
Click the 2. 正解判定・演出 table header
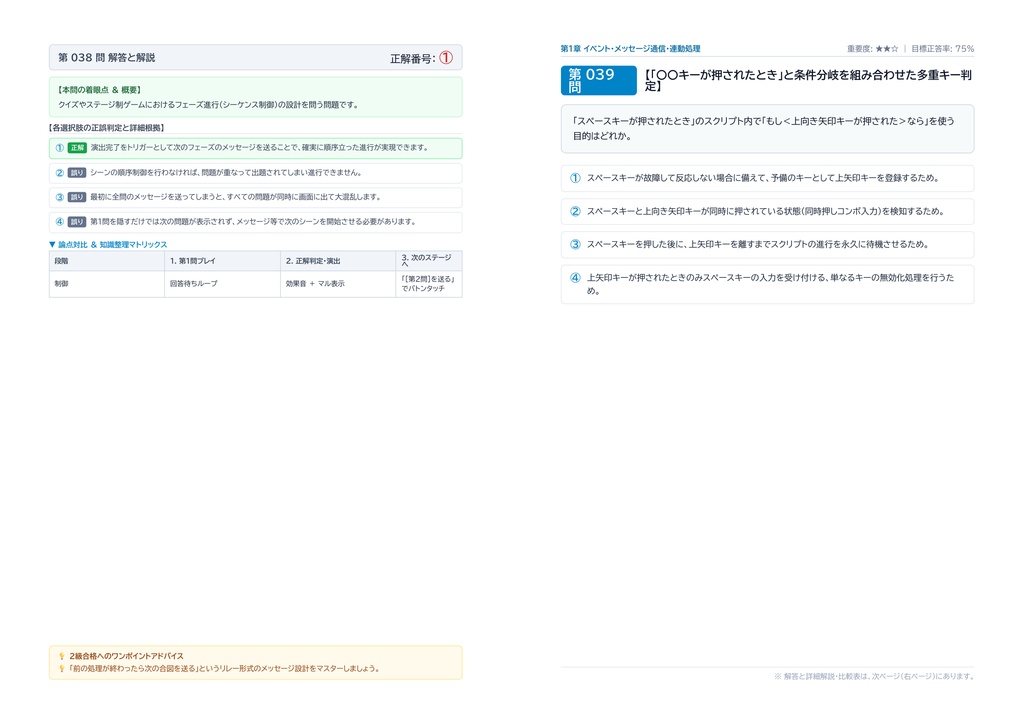click(338, 261)
